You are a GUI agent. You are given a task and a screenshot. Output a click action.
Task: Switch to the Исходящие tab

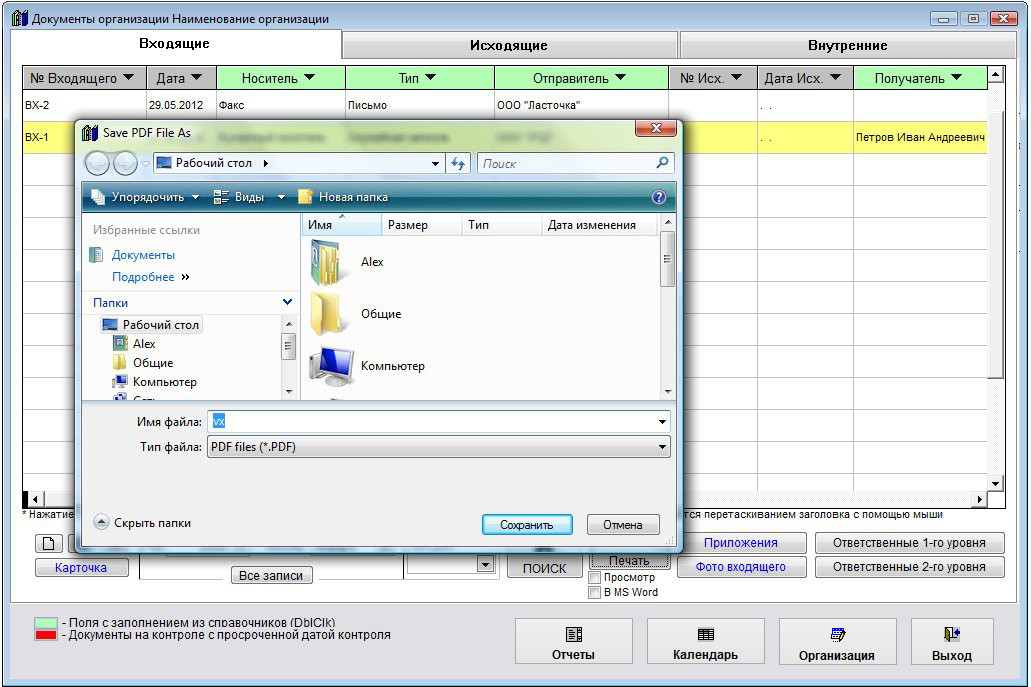pyautogui.click(x=509, y=45)
